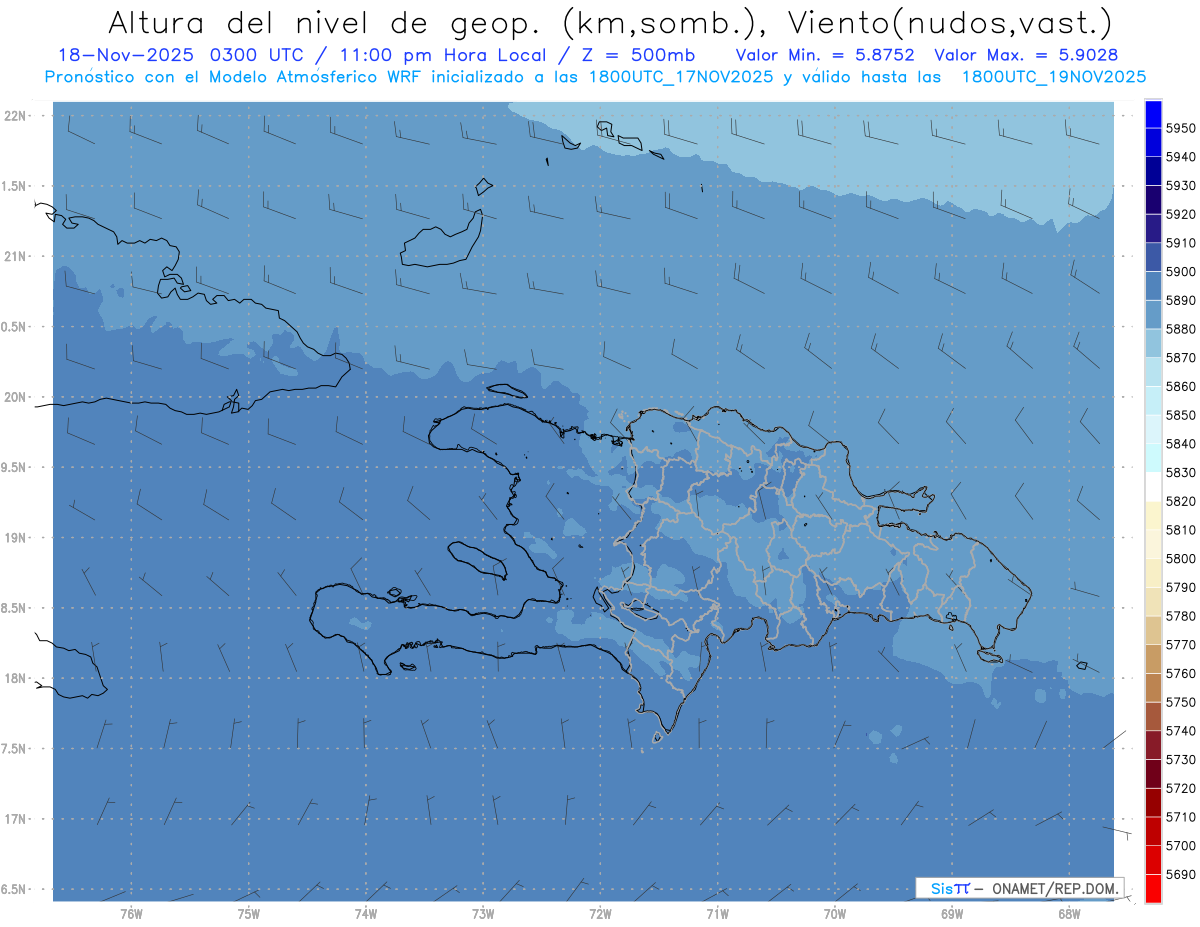Click the map title 'Altura del nivel de geop.'
Image resolution: width=1200 pixels, height=927 pixels.
326,22
